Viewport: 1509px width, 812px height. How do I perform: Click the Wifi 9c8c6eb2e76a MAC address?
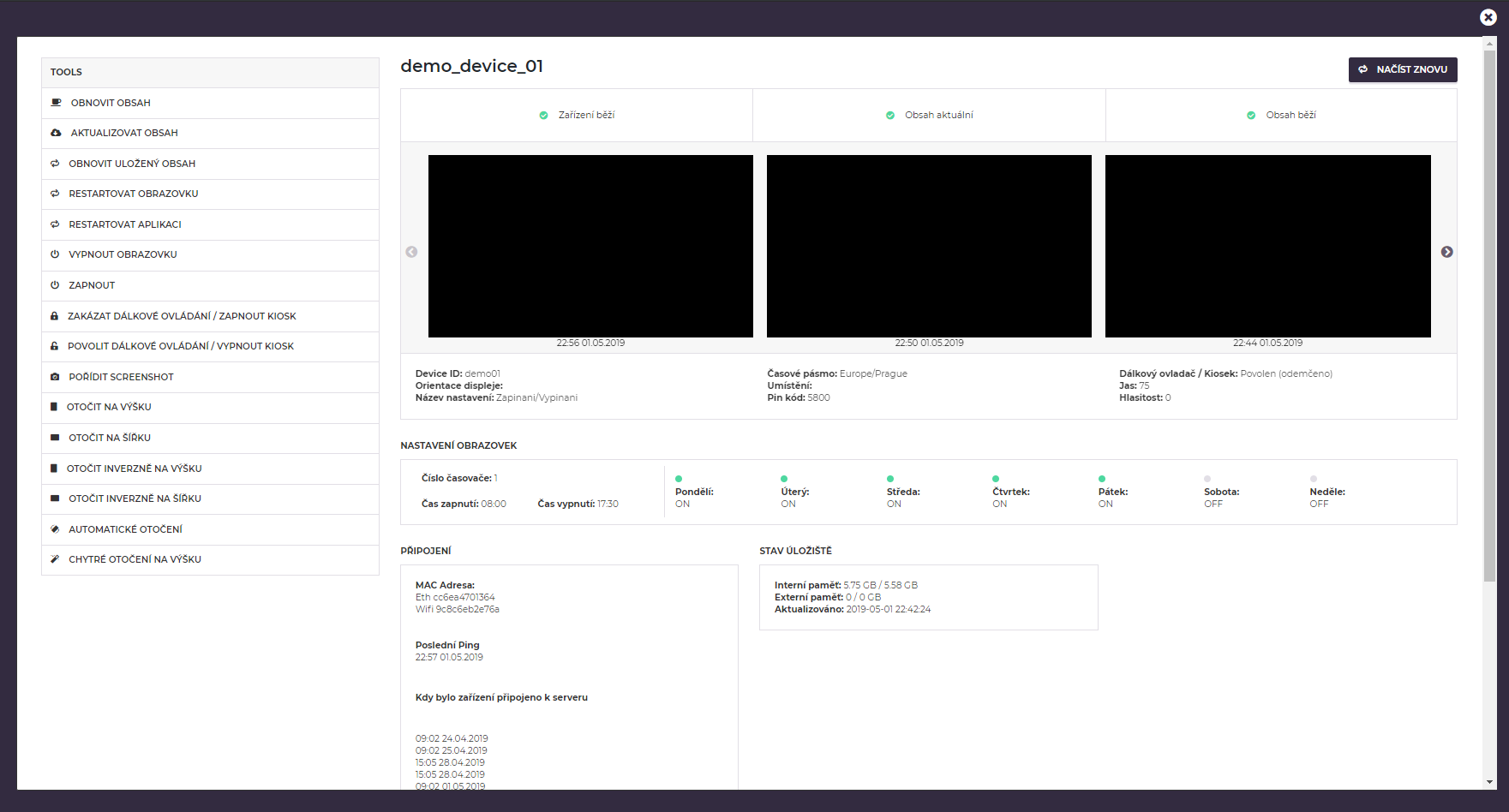(x=458, y=609)
